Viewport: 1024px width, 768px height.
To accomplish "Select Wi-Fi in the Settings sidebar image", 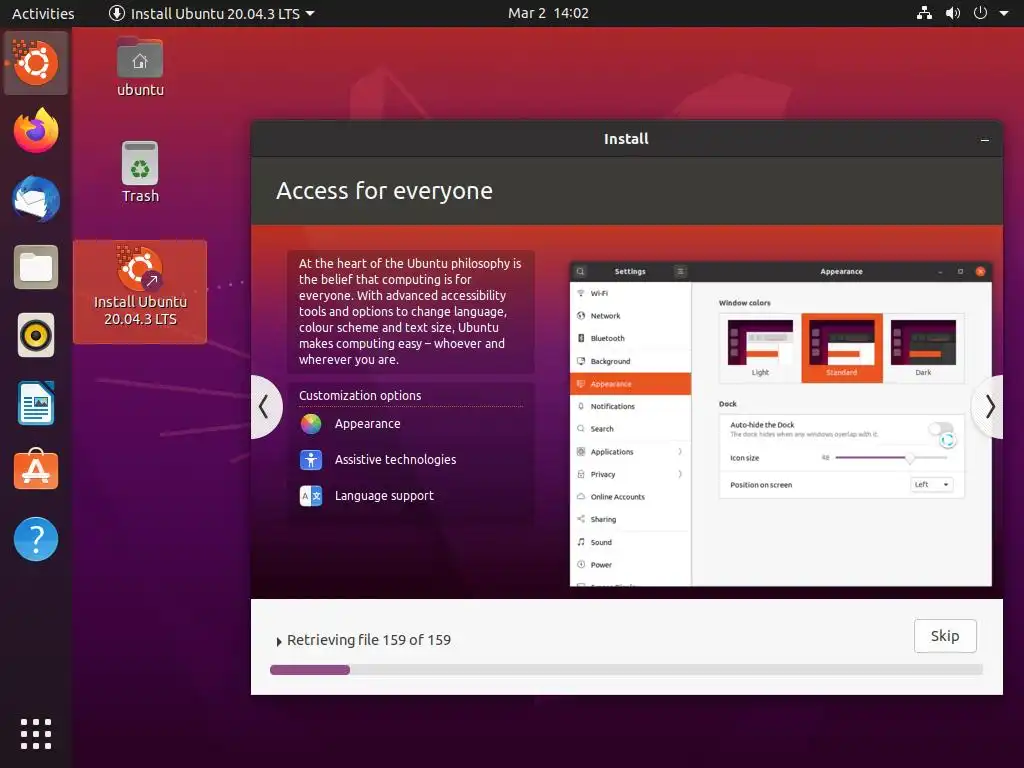I will coord(630,293).
